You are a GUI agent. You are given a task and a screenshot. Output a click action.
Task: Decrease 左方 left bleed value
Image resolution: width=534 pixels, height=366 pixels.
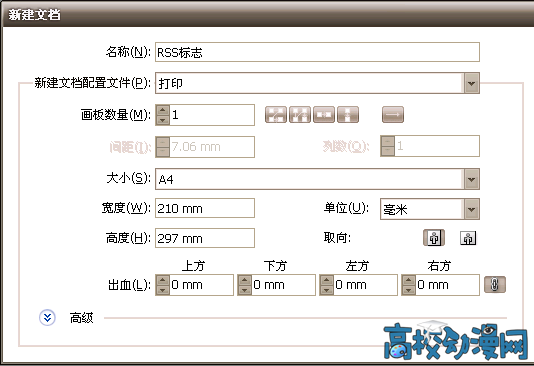pos(327,290)
